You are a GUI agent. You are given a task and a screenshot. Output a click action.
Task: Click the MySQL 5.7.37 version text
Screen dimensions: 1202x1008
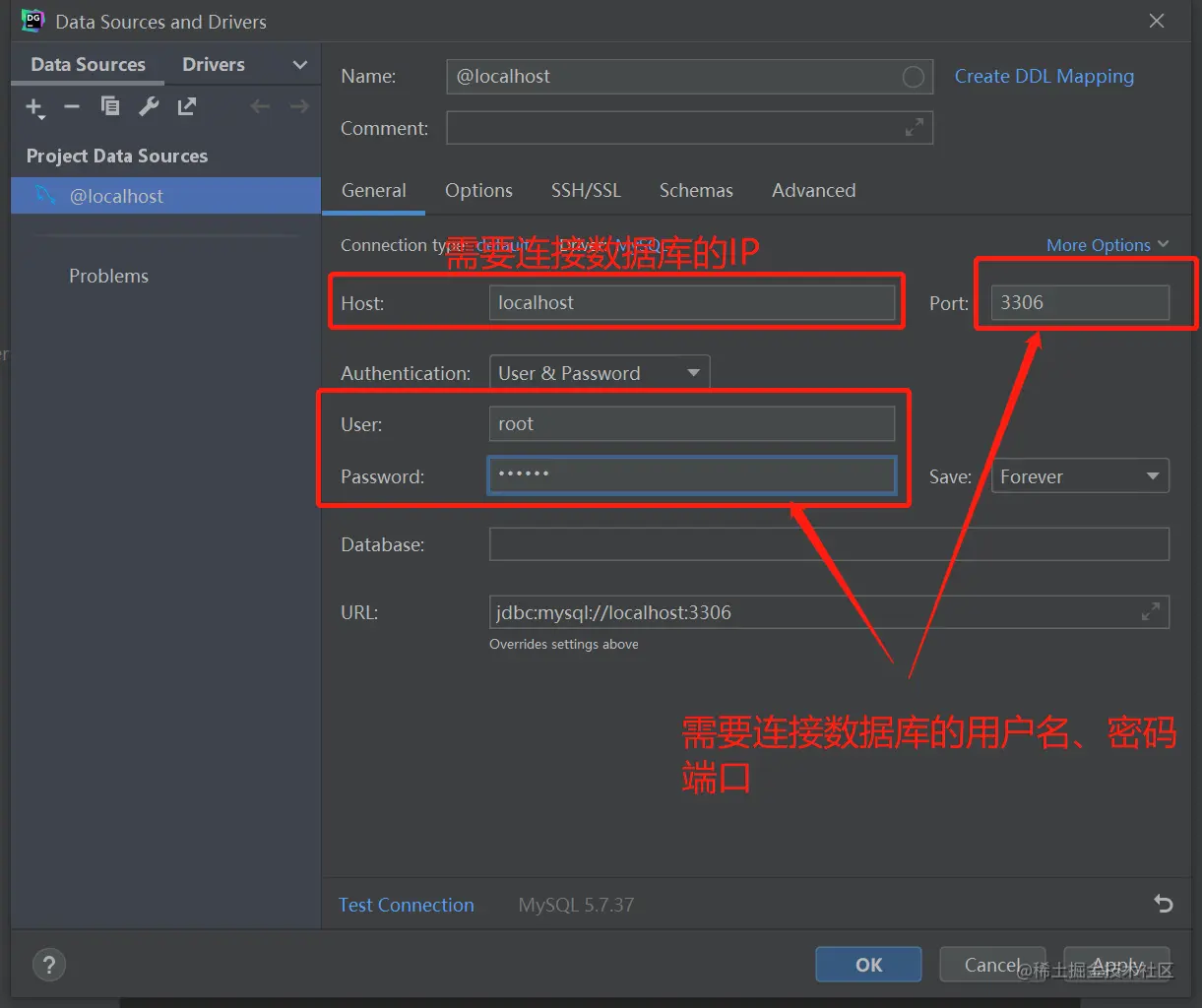pos(576,905)
